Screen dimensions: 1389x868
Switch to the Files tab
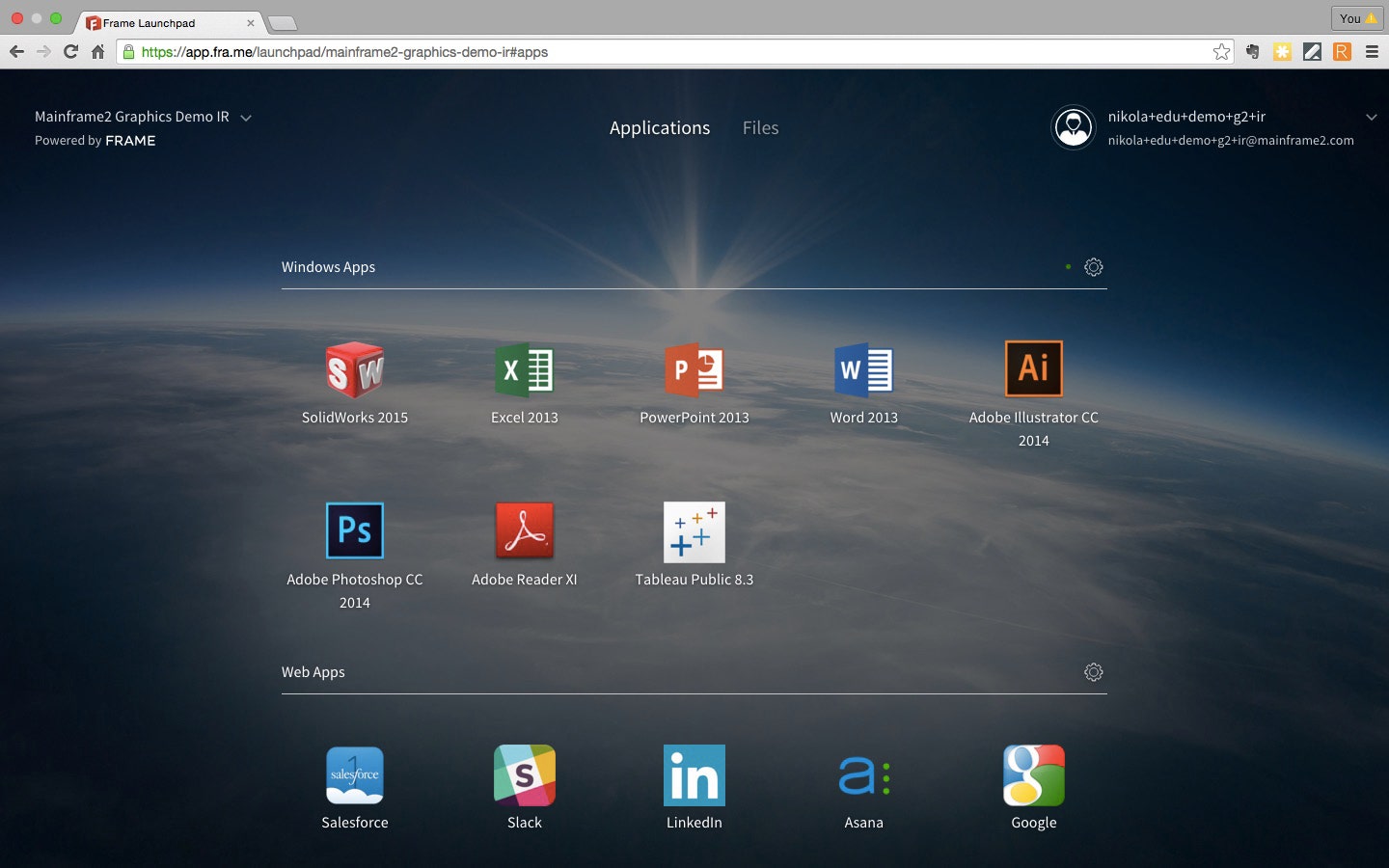click(x=760, y=128)
